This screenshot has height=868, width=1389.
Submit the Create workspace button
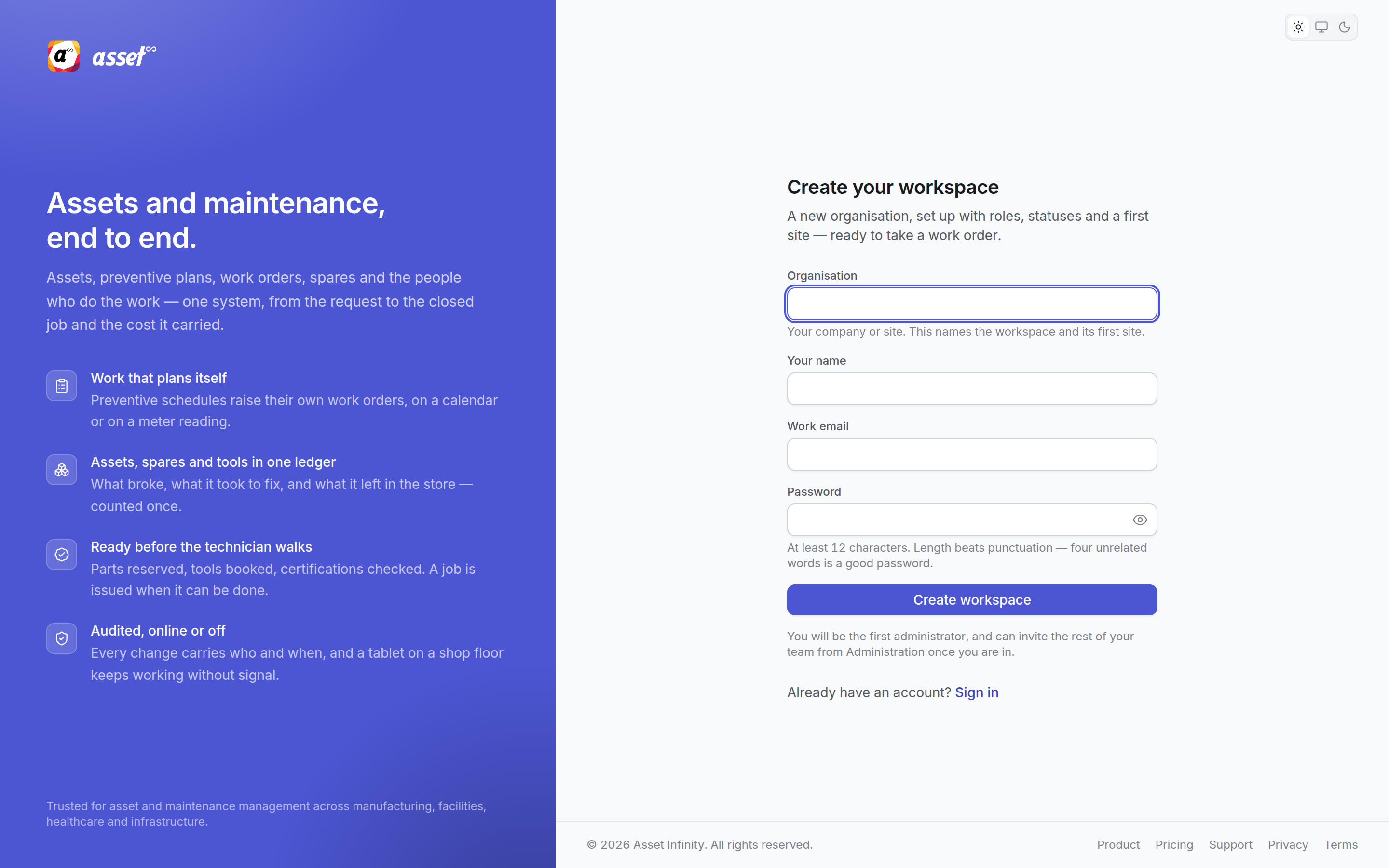pyautogui.click(x=972, y=600)
